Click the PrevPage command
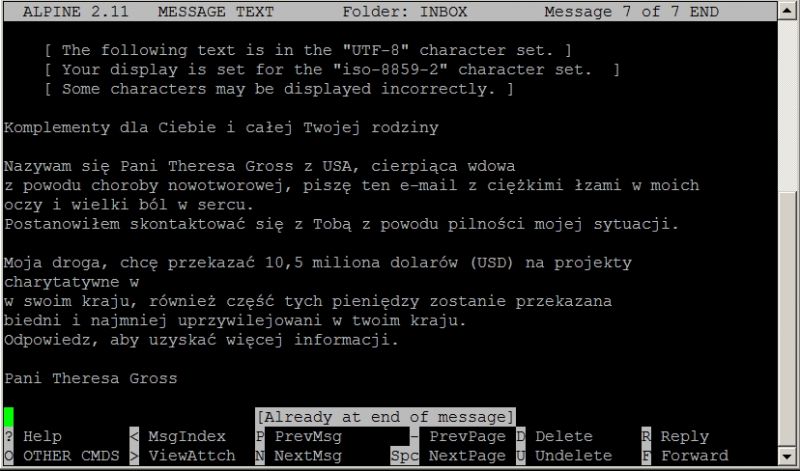 point(467,436)
